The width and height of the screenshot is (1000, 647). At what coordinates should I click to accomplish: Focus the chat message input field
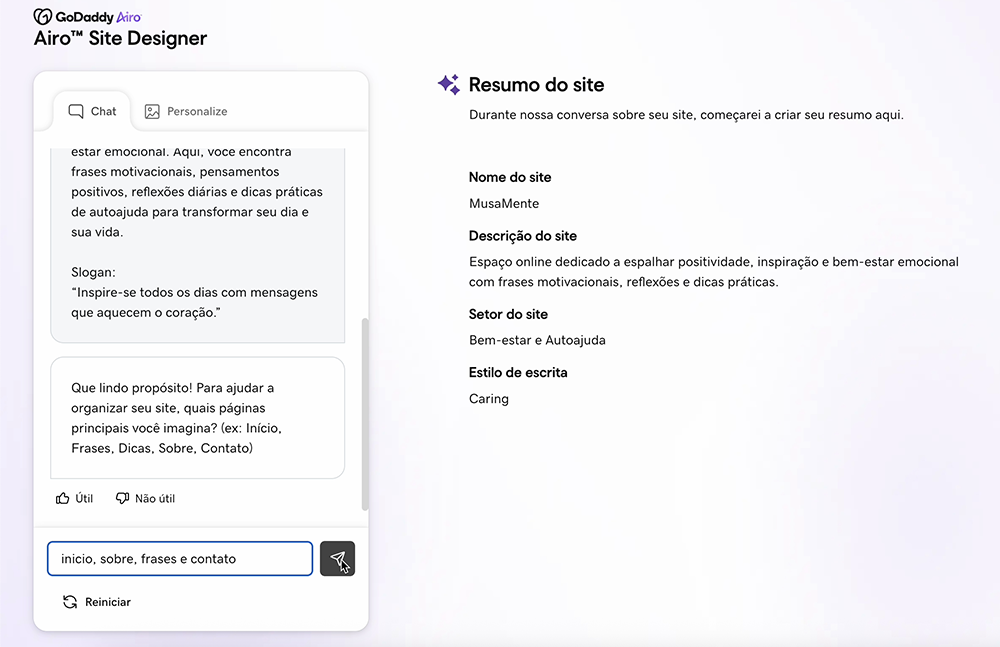180,559
